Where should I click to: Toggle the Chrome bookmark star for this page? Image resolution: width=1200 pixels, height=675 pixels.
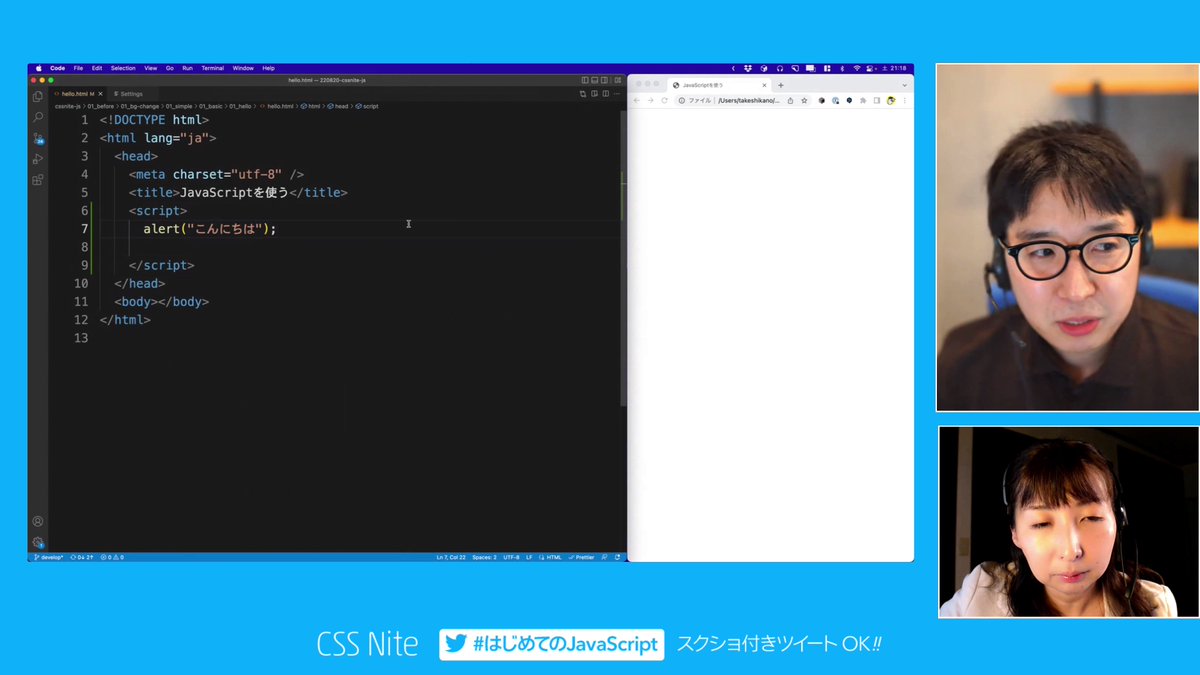tap(803, 100)
